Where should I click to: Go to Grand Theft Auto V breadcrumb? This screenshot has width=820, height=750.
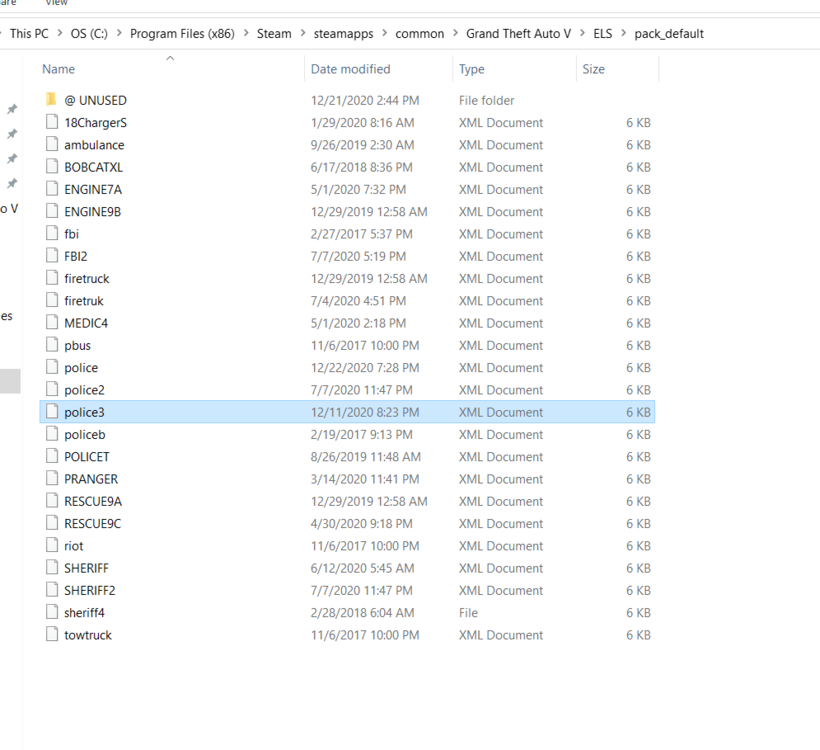click(518, 33)
